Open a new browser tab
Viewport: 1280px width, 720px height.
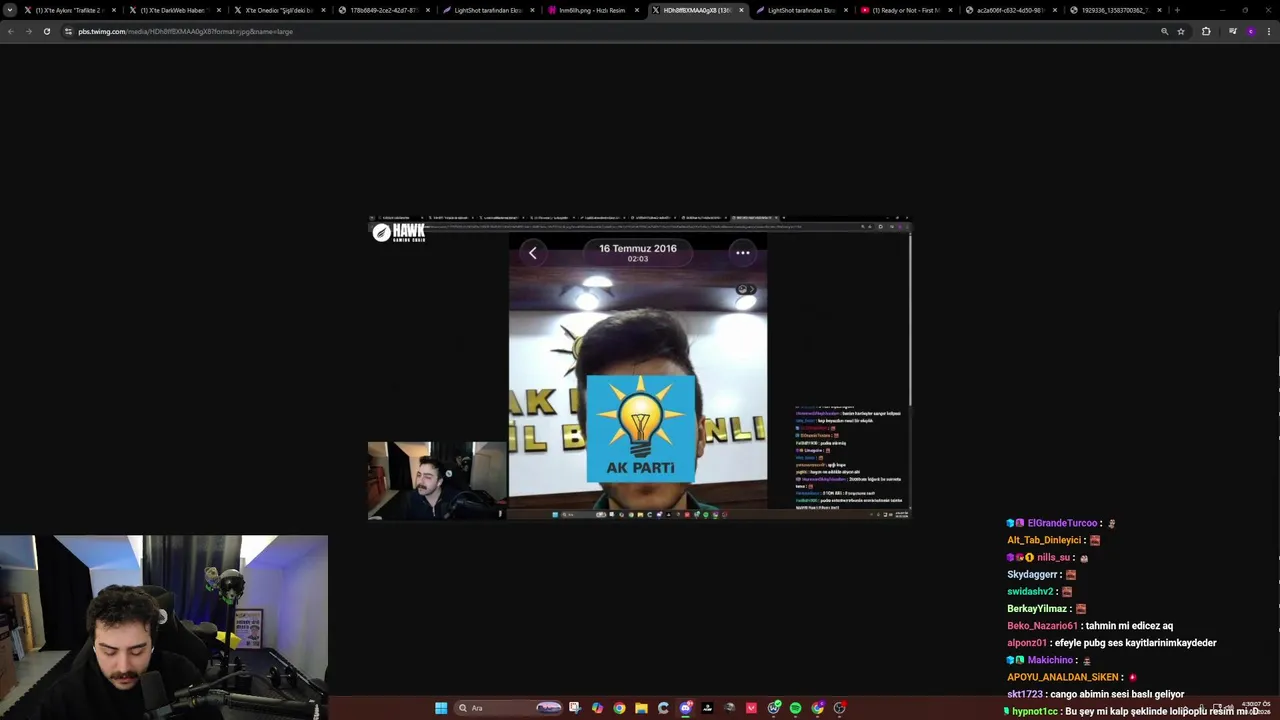point(1177,10)
